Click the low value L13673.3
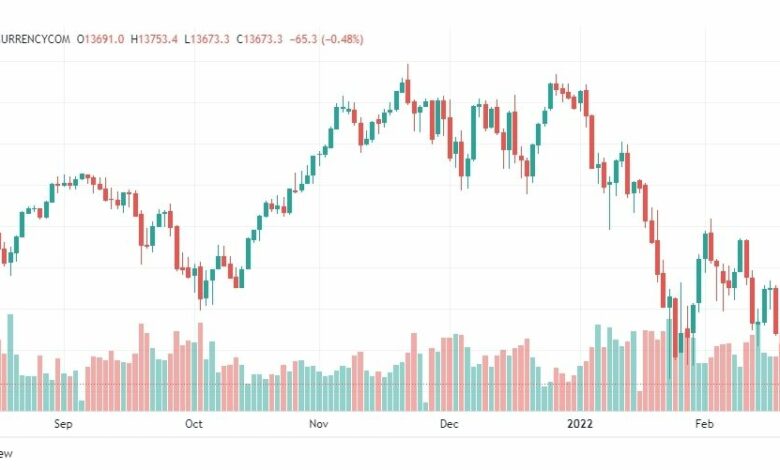 (x=206, y=39)
